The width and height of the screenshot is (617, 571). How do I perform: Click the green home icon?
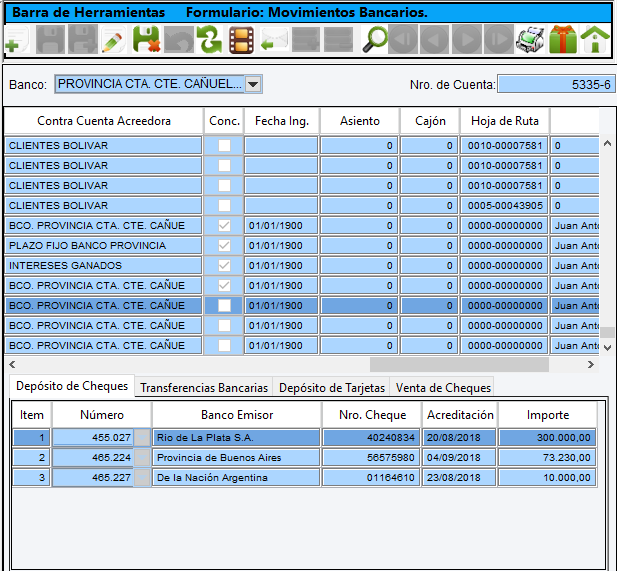(x=595, y=39)
